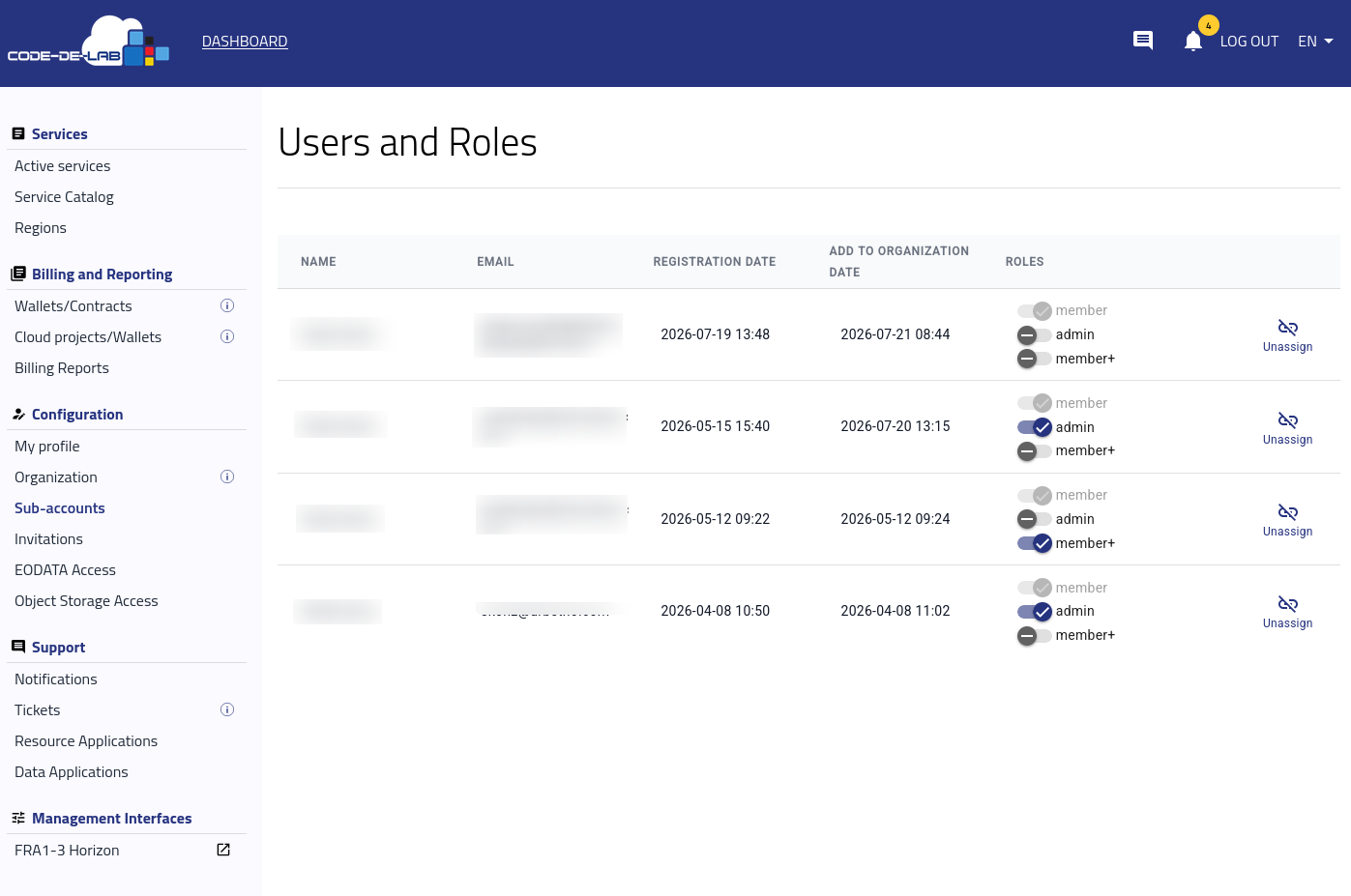Click the REGISTRATION DATE column header
Screen dimensions: 1351x896
tap(715, 262)
